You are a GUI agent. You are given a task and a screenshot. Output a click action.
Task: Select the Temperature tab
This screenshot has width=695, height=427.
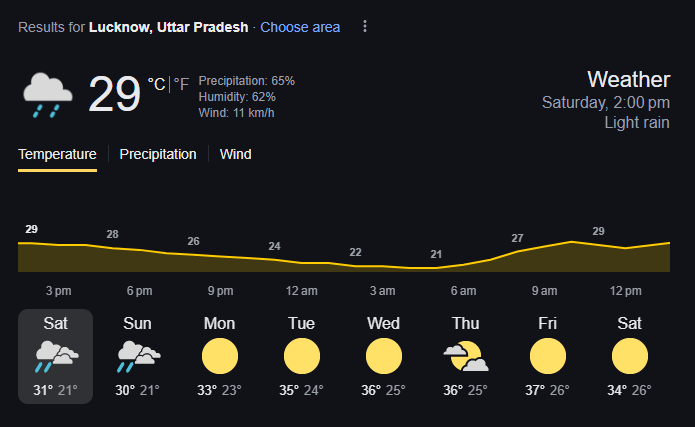tap(57, 154)
